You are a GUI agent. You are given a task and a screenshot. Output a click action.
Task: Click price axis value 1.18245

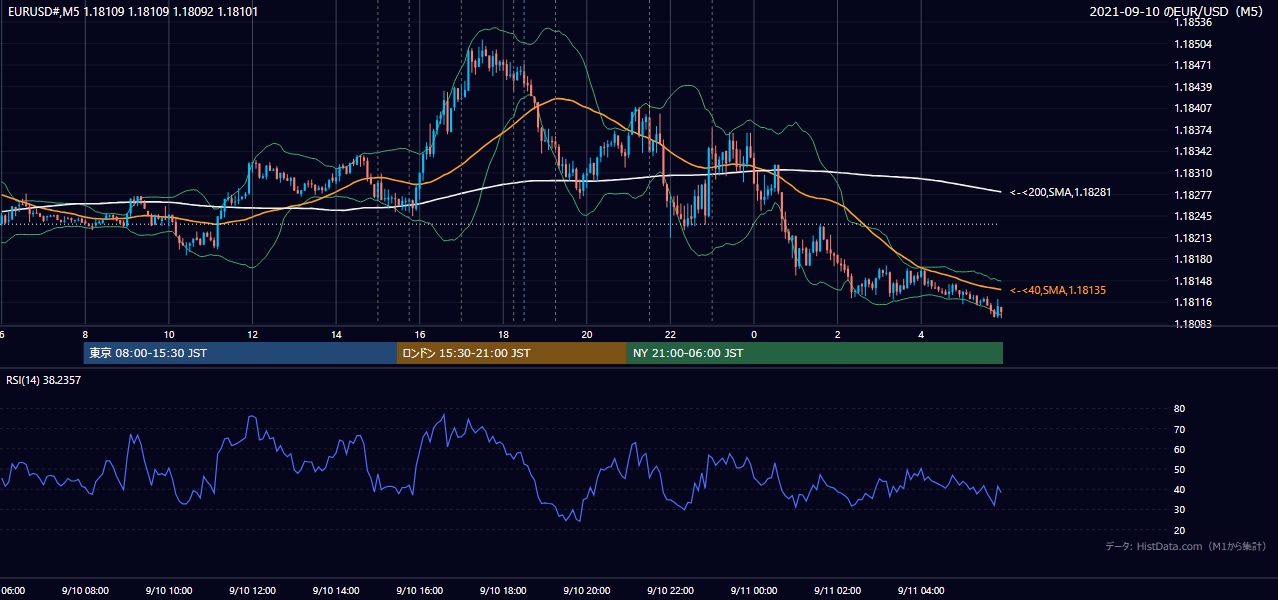[x=1194, y=216]
